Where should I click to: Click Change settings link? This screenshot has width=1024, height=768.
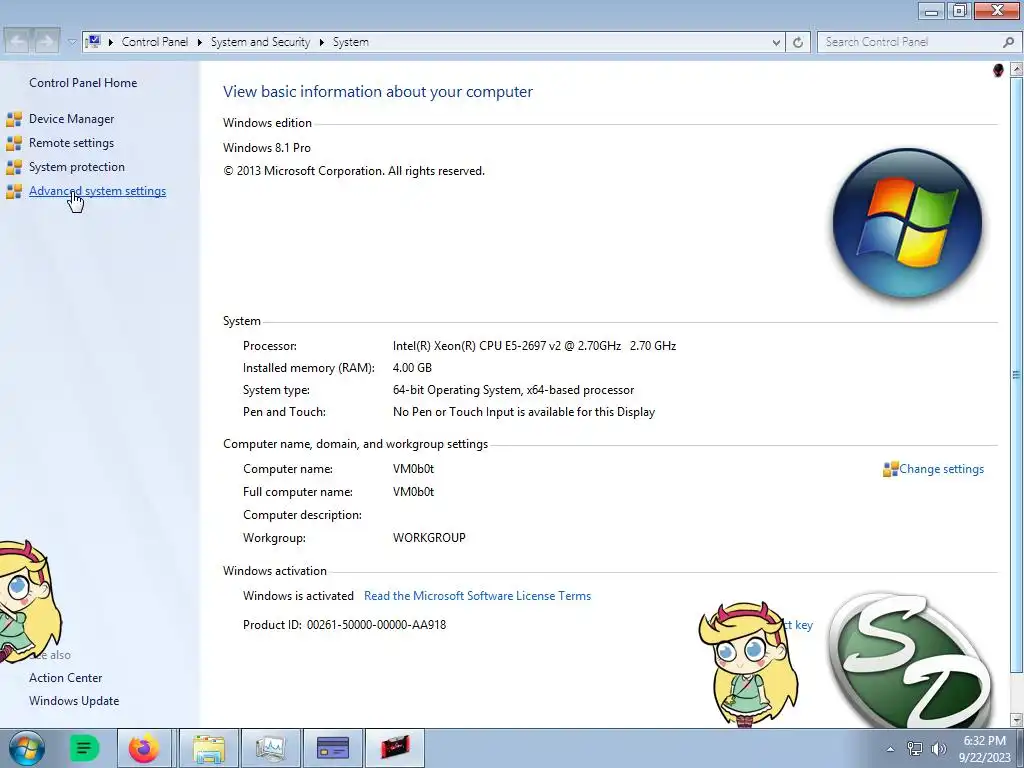941,469
